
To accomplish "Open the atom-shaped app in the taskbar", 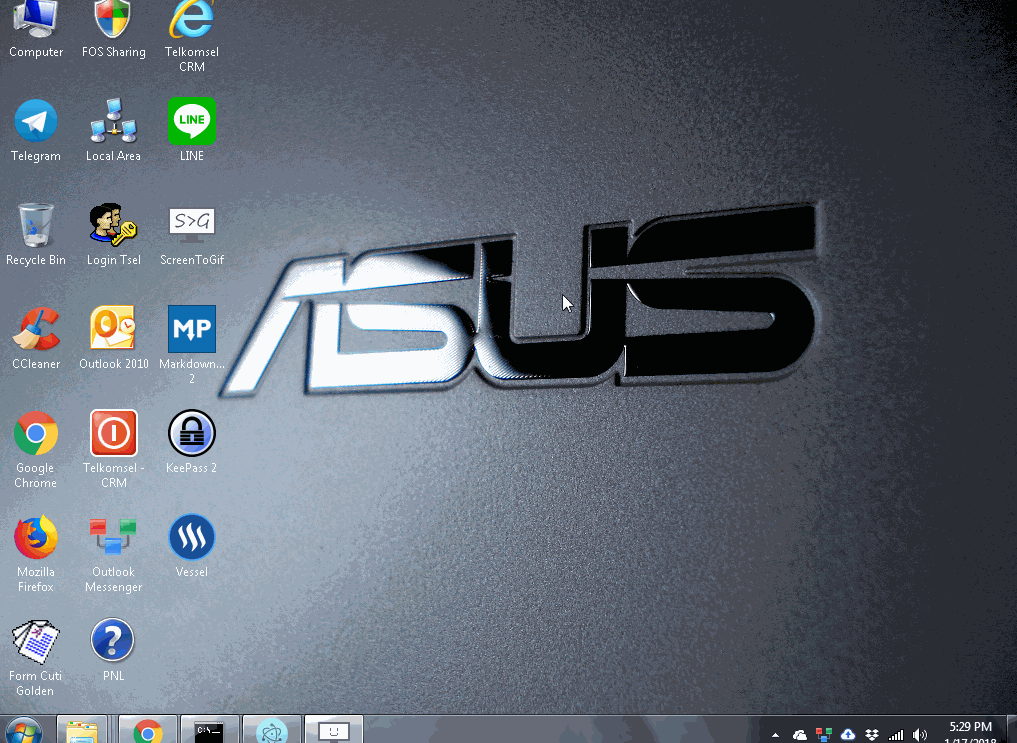I will point(272,730).
